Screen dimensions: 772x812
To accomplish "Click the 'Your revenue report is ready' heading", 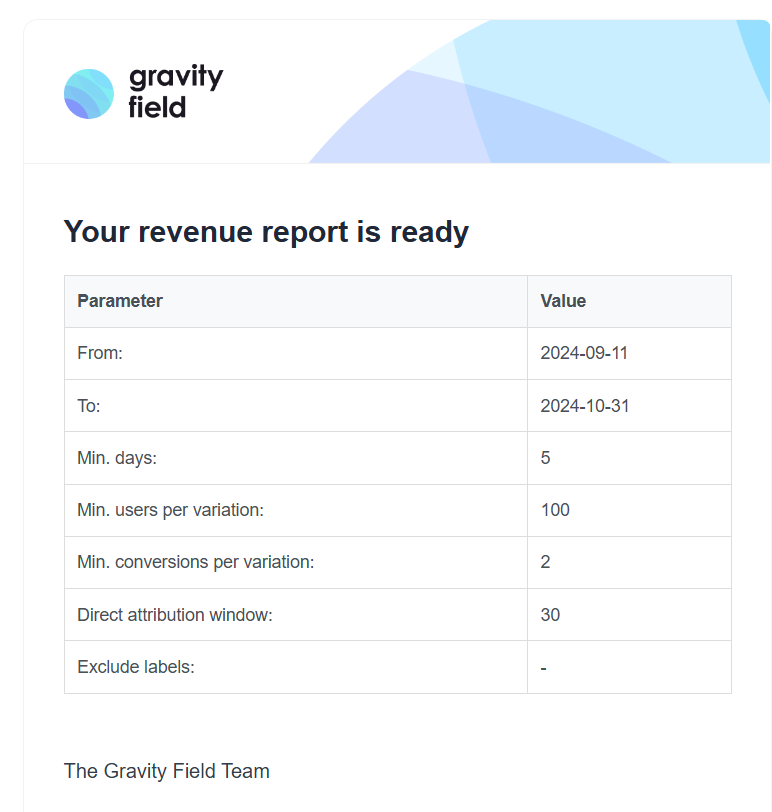I will [x=266, y=232].
